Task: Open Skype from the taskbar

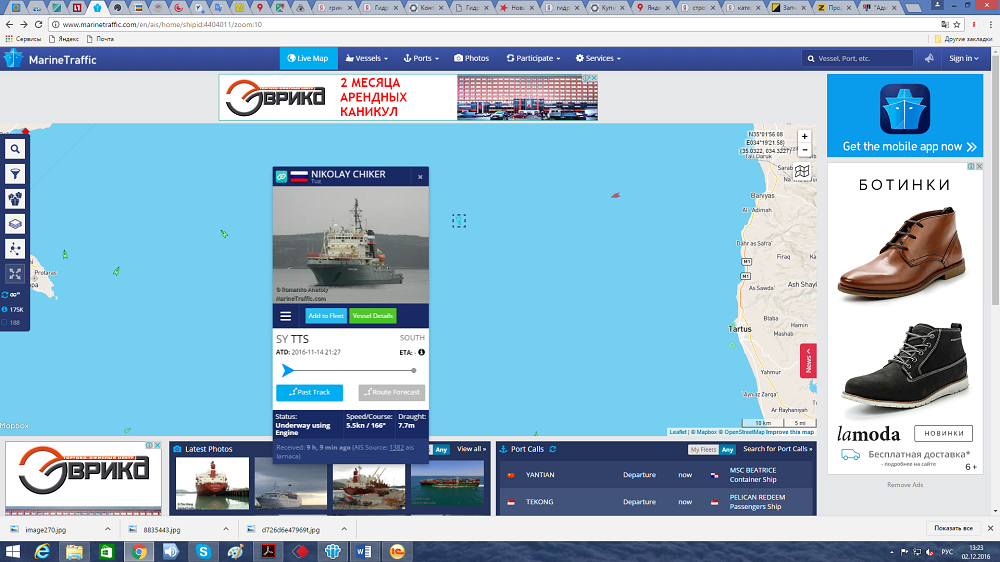Action: [203, 552]
